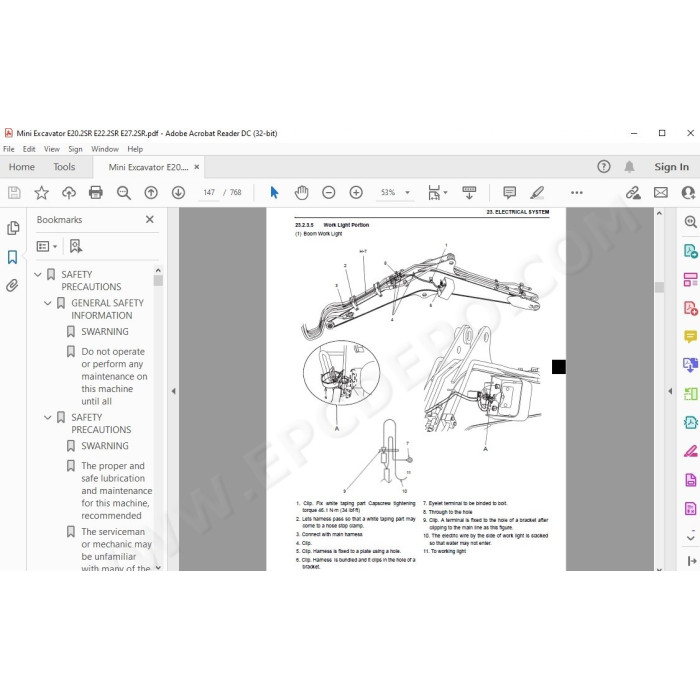This screenshot has height=700, width=700.
Task: Open the Fit page options
Action: [437, 192]
